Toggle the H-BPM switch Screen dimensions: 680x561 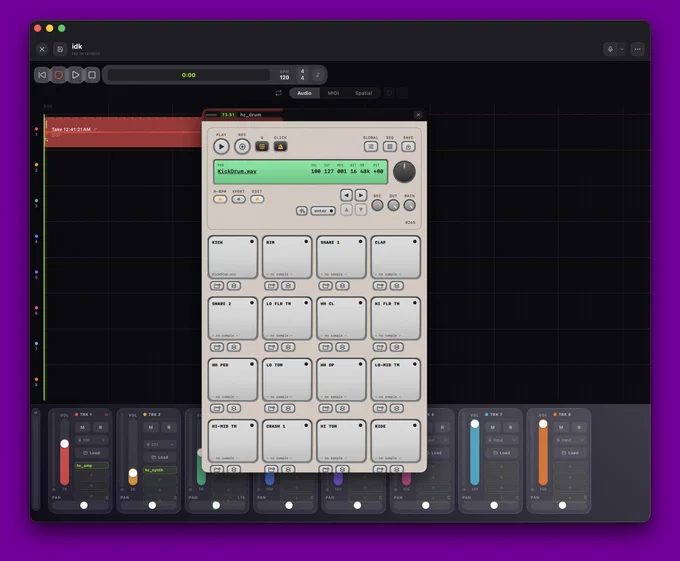coord(220,199)
